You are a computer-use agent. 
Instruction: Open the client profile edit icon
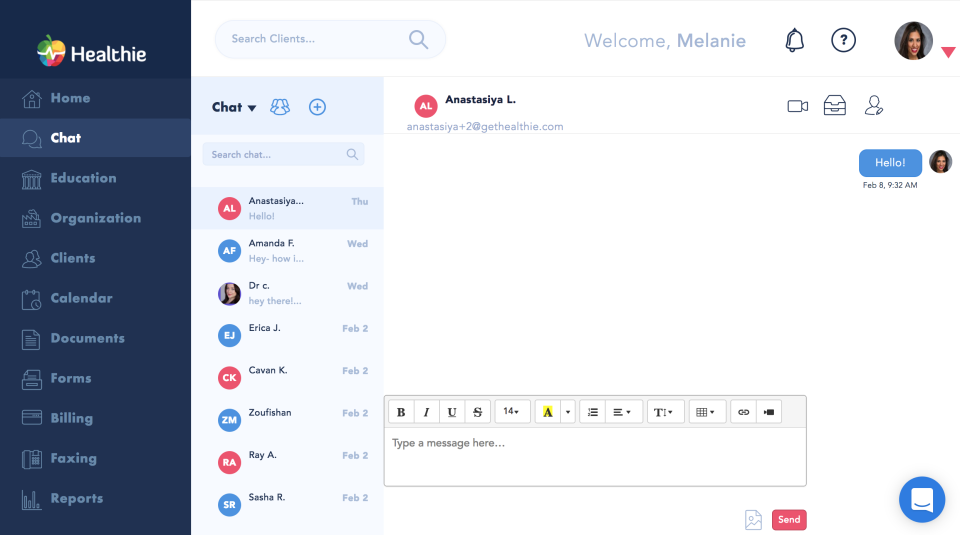click(874, 105)
